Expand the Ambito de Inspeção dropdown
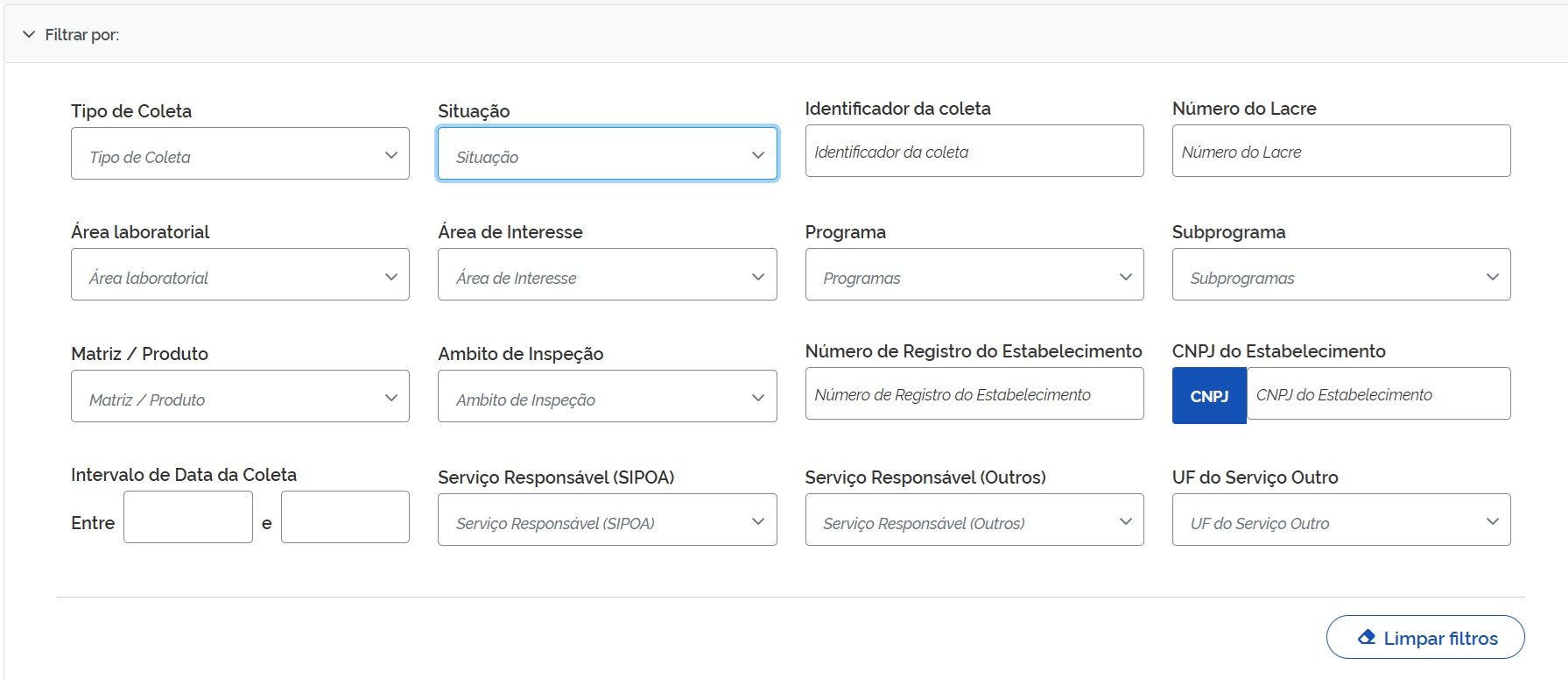This screenshot has height=679, width=1568. [607, 397]
